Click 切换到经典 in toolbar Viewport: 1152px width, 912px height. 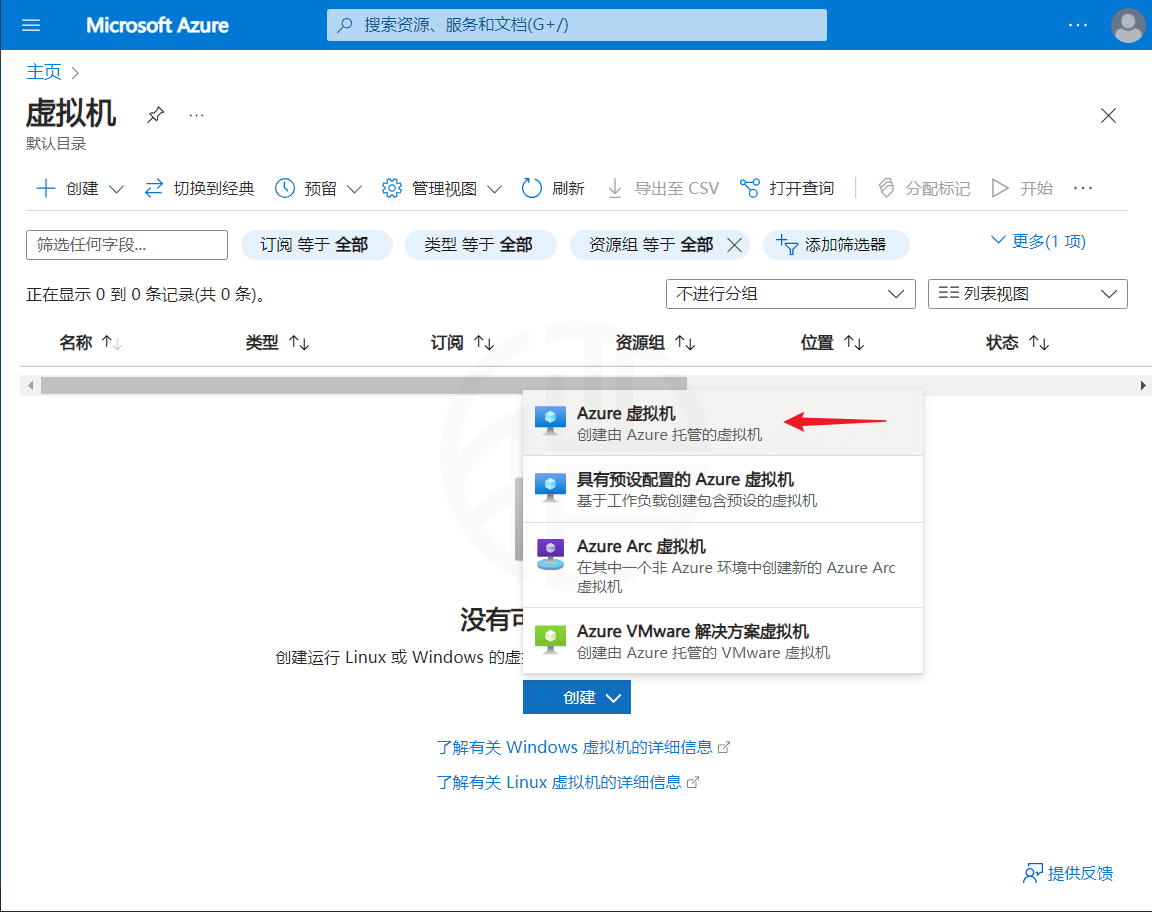coord(200,189)
